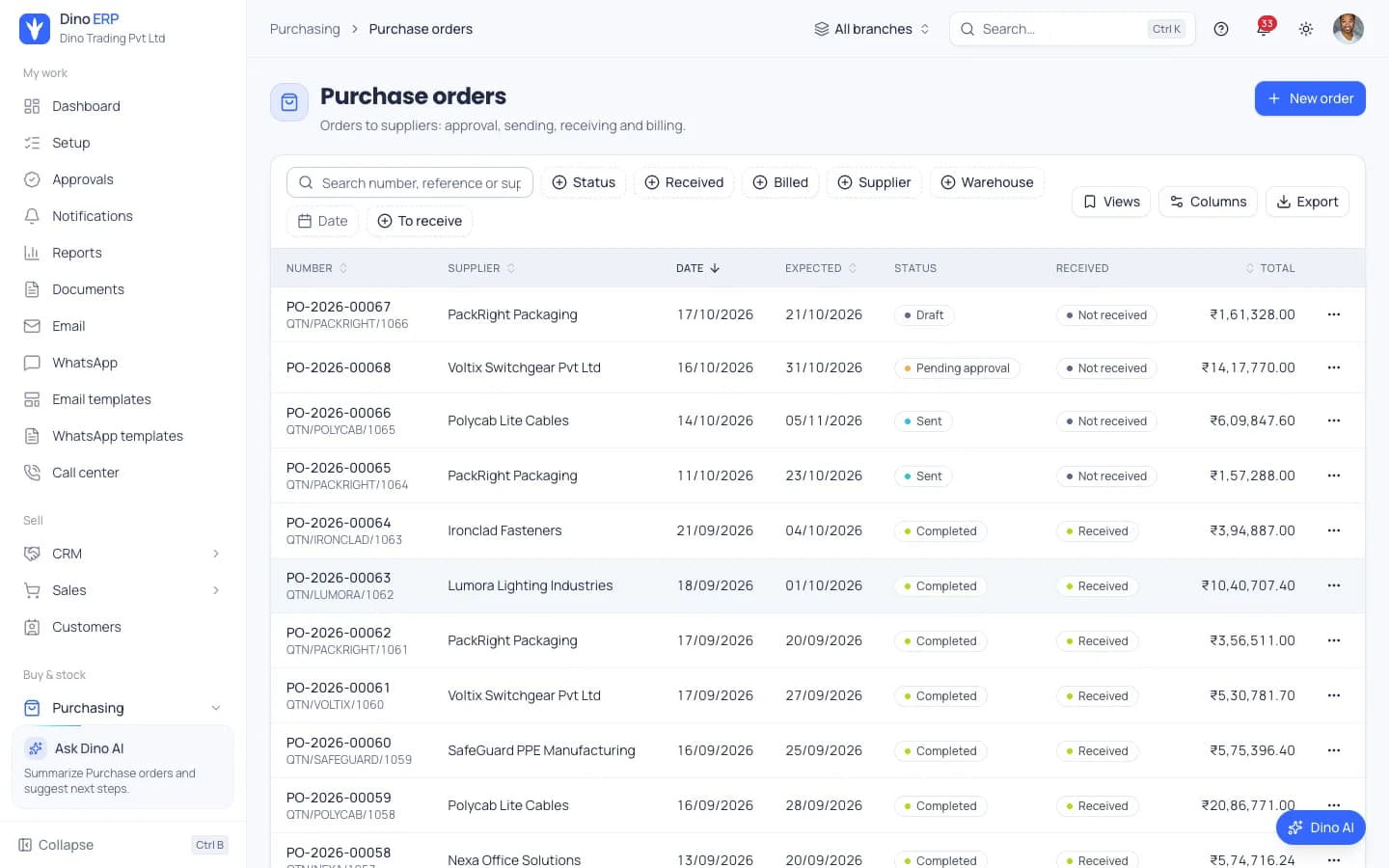
Task: Add a Supplier filter
Action: point(874,182)
